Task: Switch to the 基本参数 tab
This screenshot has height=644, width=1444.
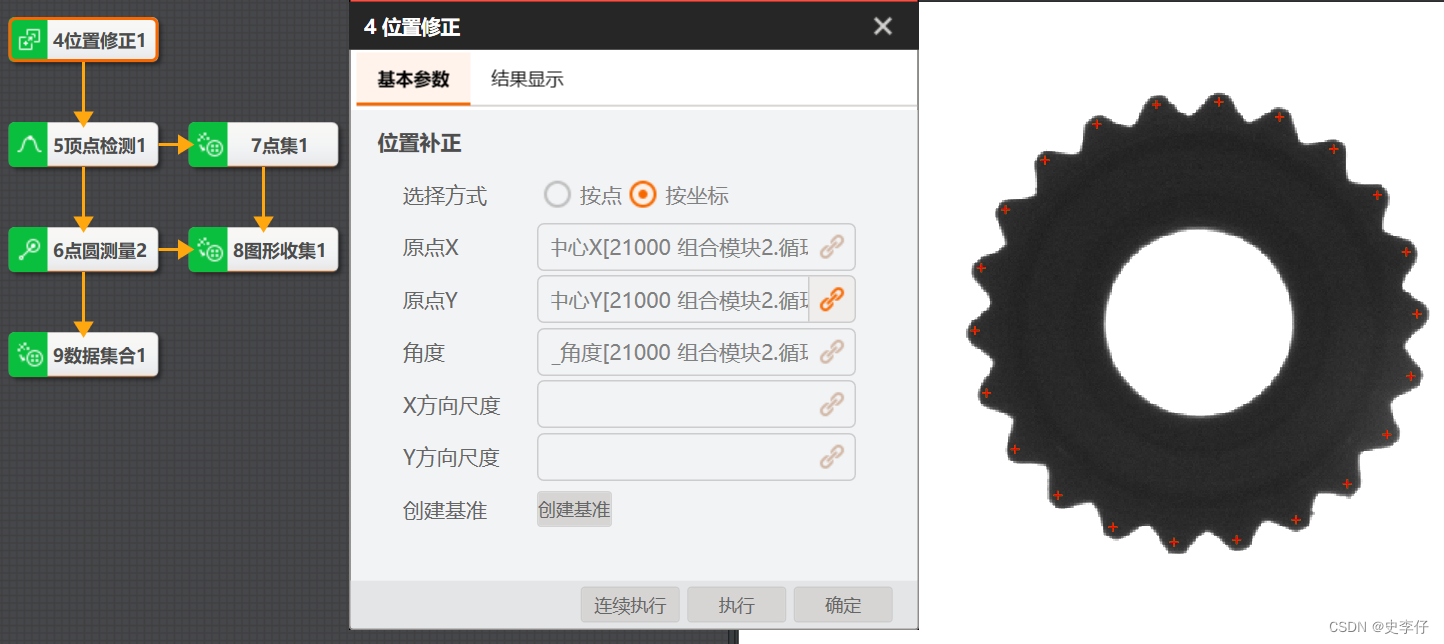Action: (413, 79)
